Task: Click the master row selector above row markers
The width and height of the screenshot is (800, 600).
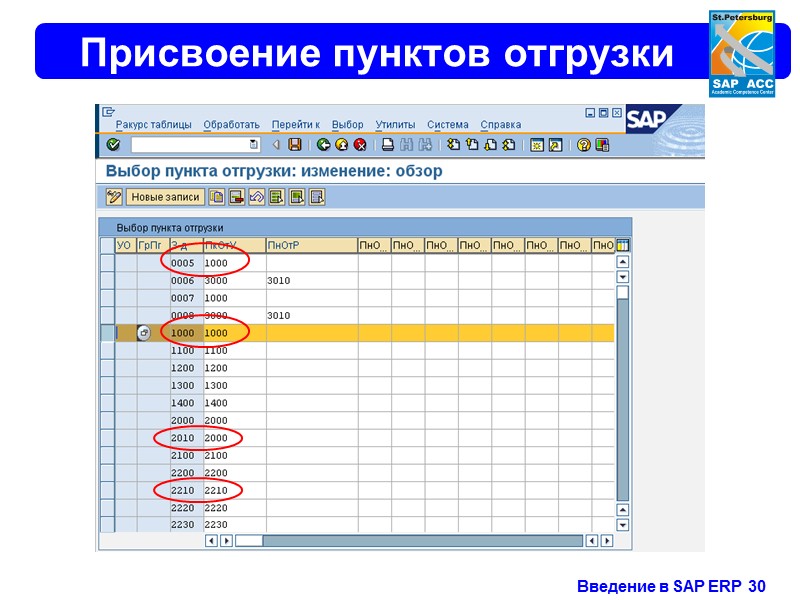Action: (x=107, y=245)
